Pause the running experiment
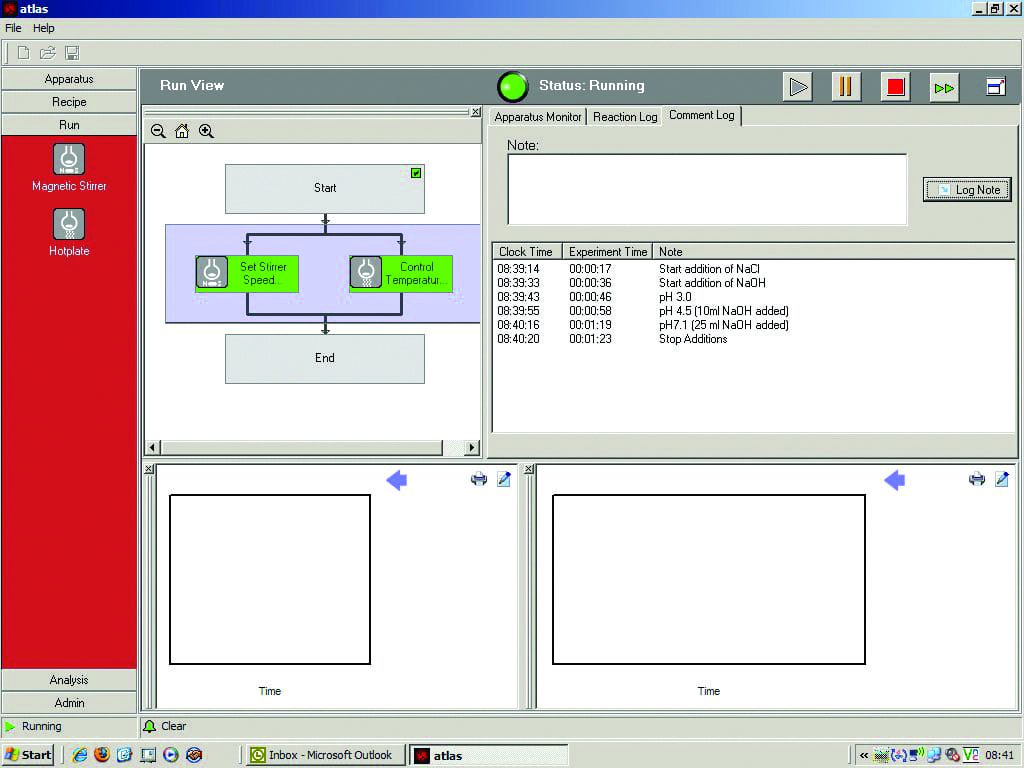Image resolution: width=1024 pixels, height=768 pixels. [846, 87]
